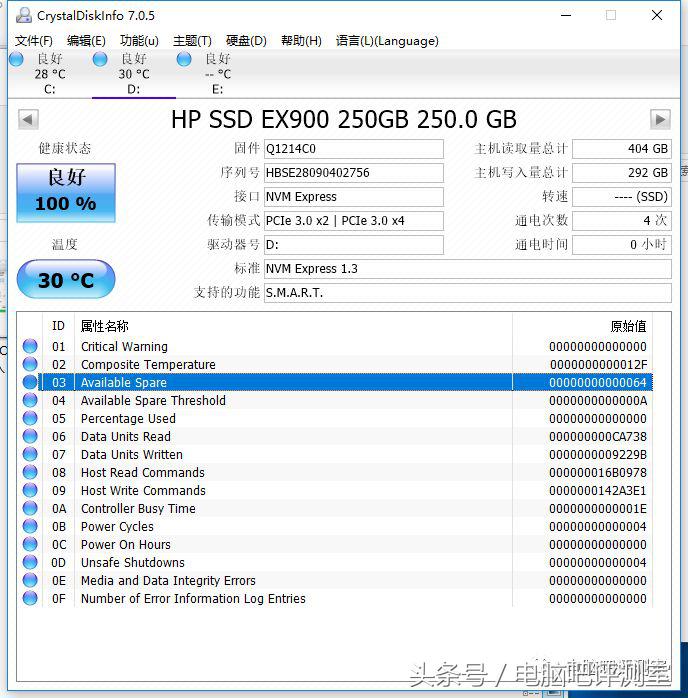
Task: Click status orb of Percentage Used row
Action: (30, 418)
